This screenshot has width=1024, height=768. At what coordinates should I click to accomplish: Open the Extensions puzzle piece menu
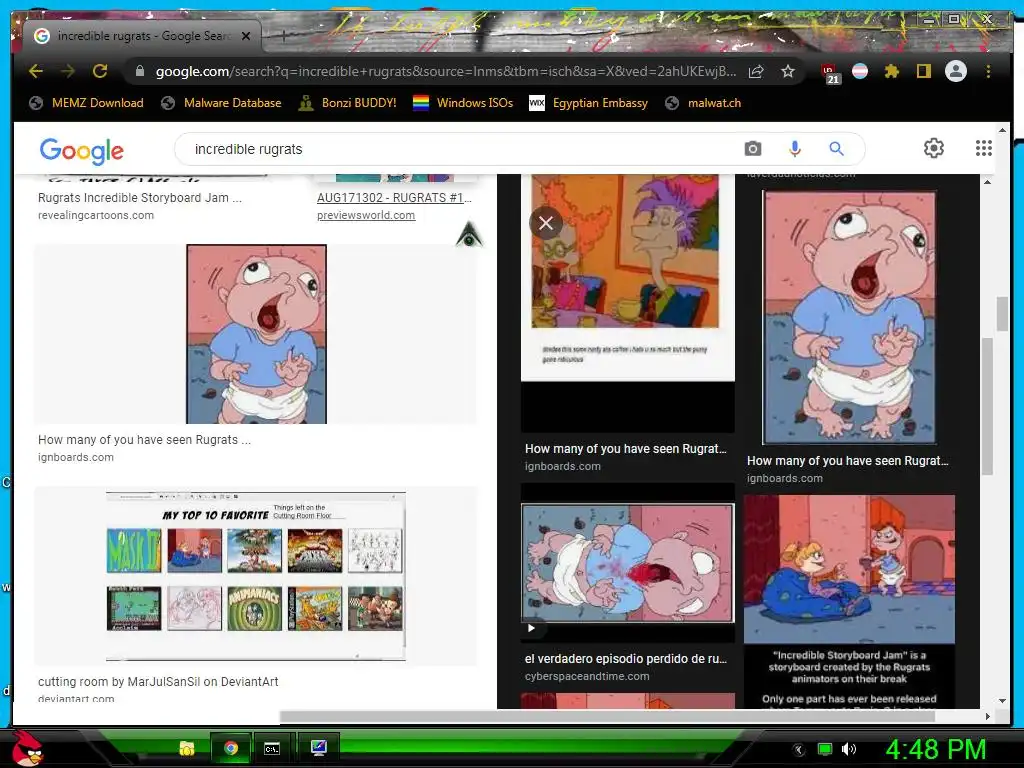[891, 71]
